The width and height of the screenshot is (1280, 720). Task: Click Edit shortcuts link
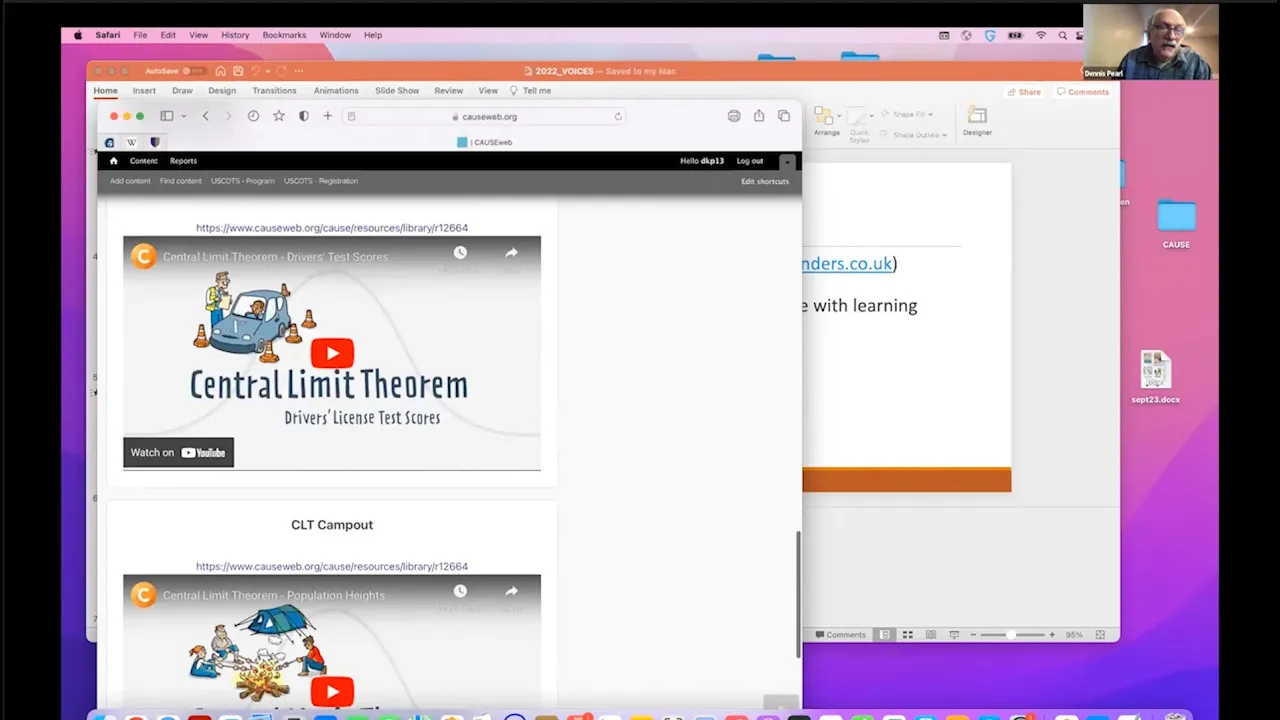(765, 181)
